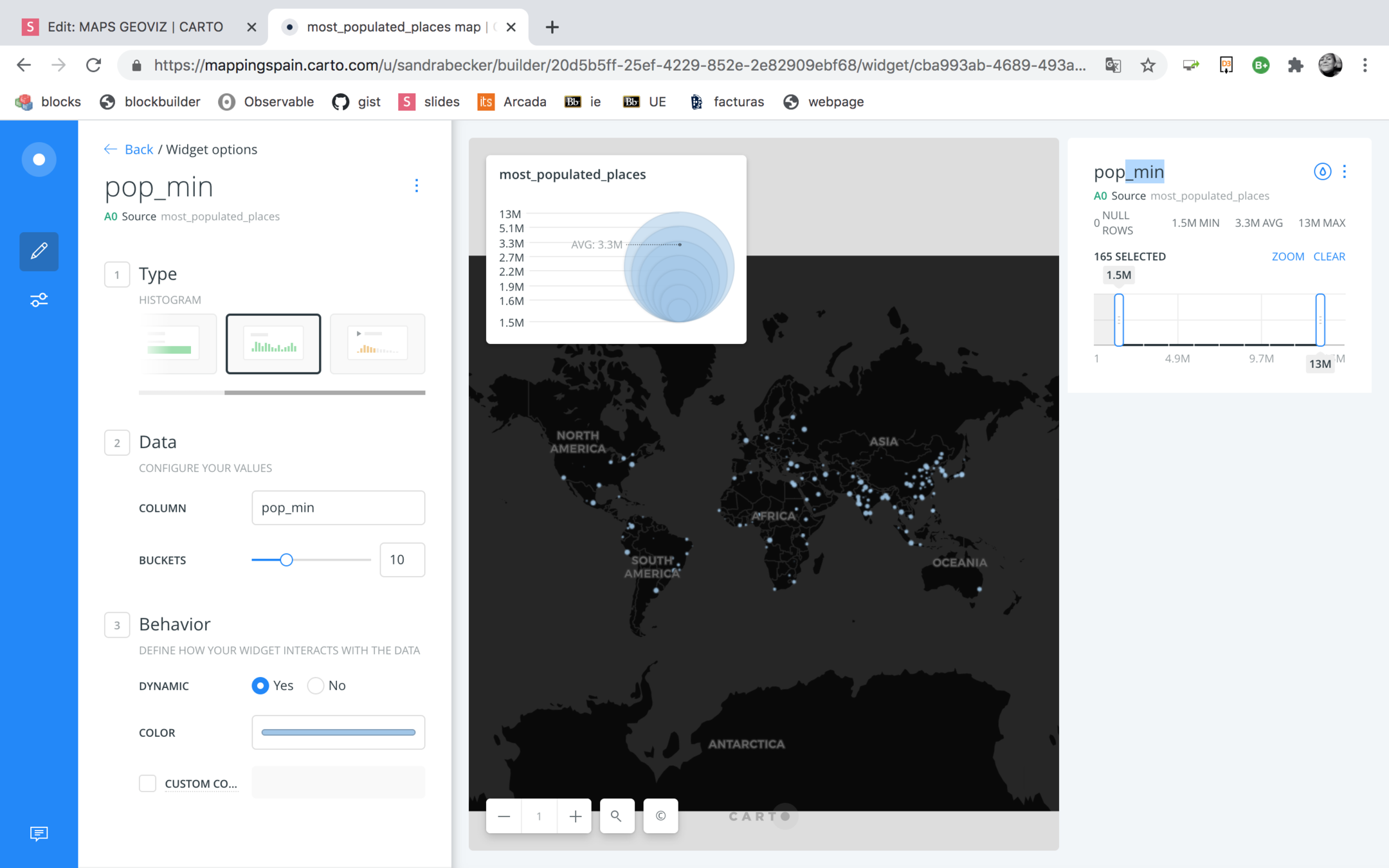
Task: Bookmark page with the star icon
Action: pos(1148,65)
